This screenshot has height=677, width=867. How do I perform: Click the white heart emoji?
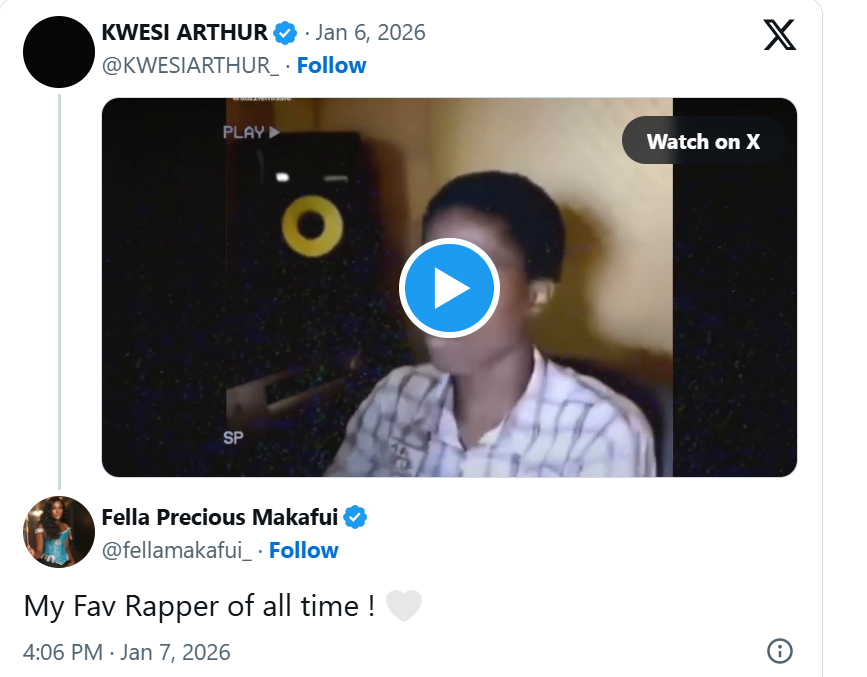coord(404,607)
